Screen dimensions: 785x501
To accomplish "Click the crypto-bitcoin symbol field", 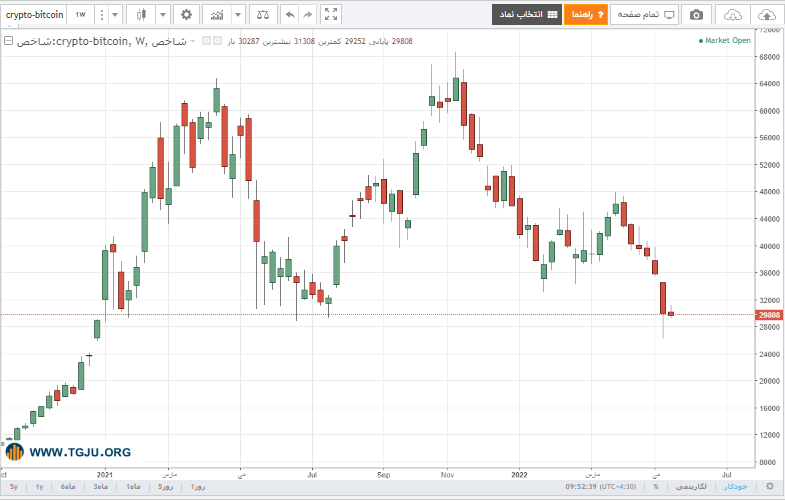I will coord(34,15).
